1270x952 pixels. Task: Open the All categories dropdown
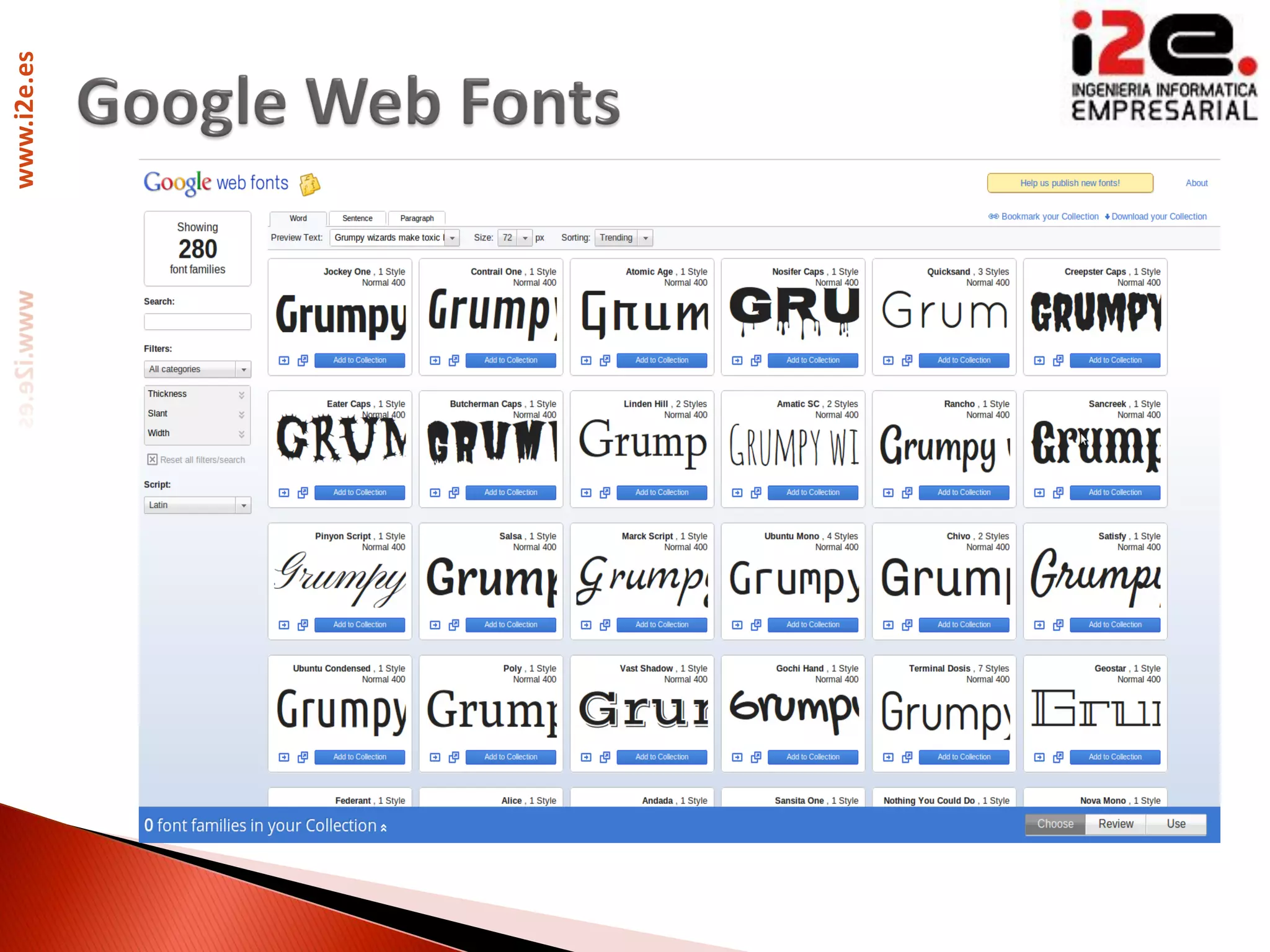tap(197, 369)
